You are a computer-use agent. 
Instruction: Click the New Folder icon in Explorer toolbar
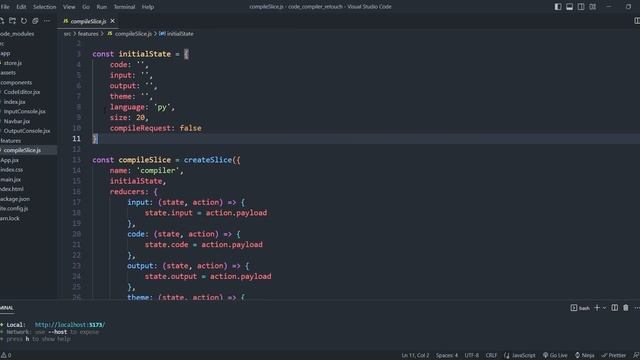(13, 21)
